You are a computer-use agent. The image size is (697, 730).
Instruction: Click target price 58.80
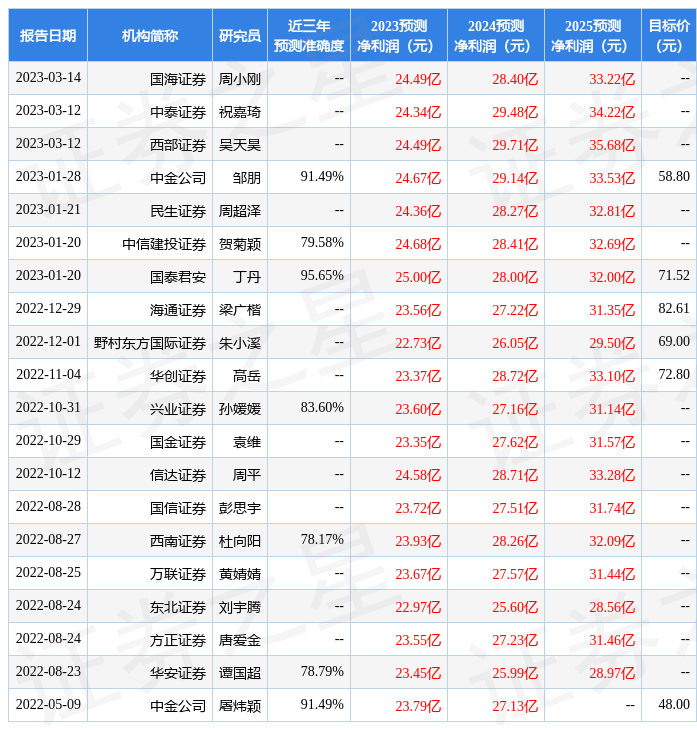pos(674,176)
